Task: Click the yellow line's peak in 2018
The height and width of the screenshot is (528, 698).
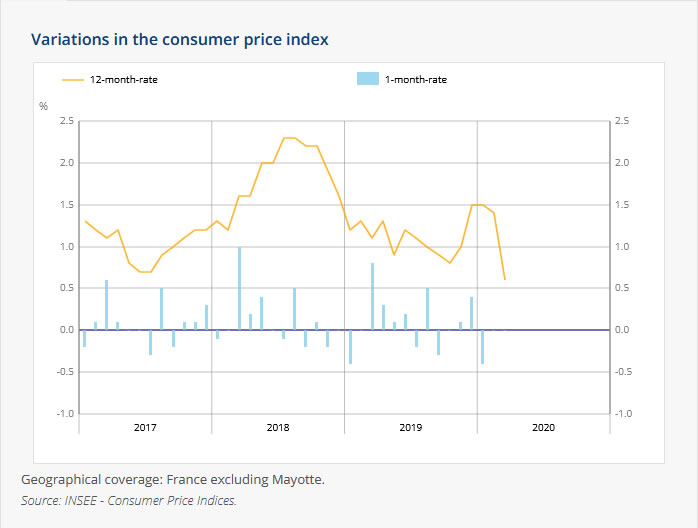Action: [289, 138]
